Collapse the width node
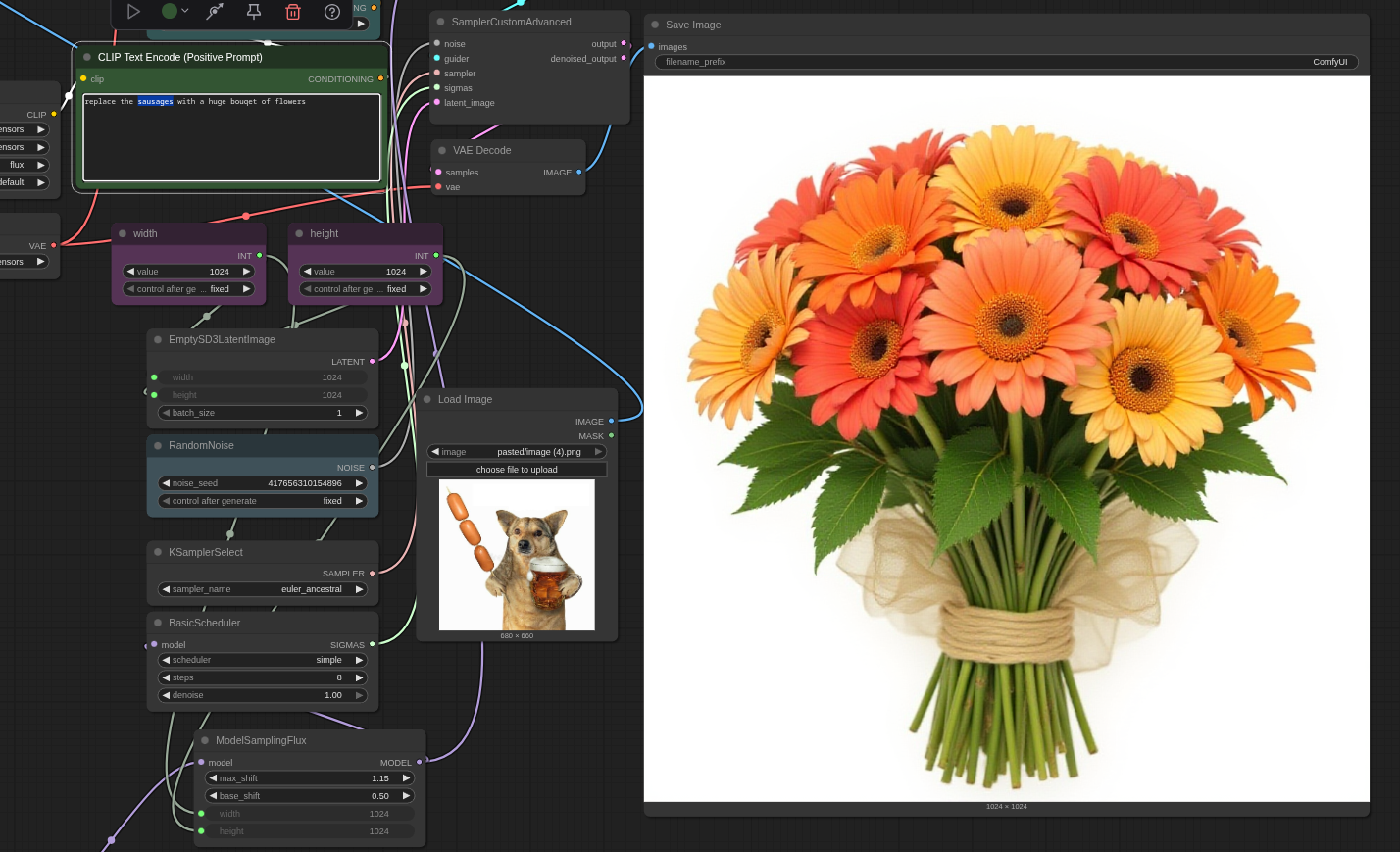The image size is (1400, 852). pos(123,233)
